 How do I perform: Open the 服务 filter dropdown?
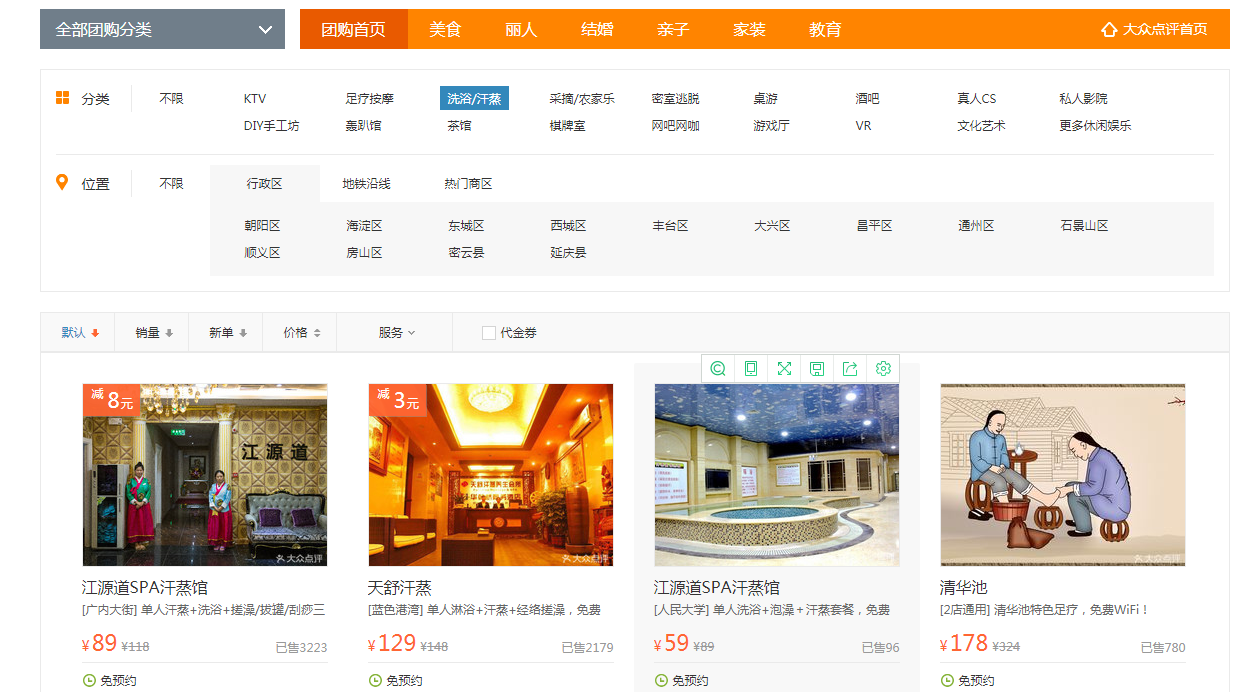pos(396,333)
